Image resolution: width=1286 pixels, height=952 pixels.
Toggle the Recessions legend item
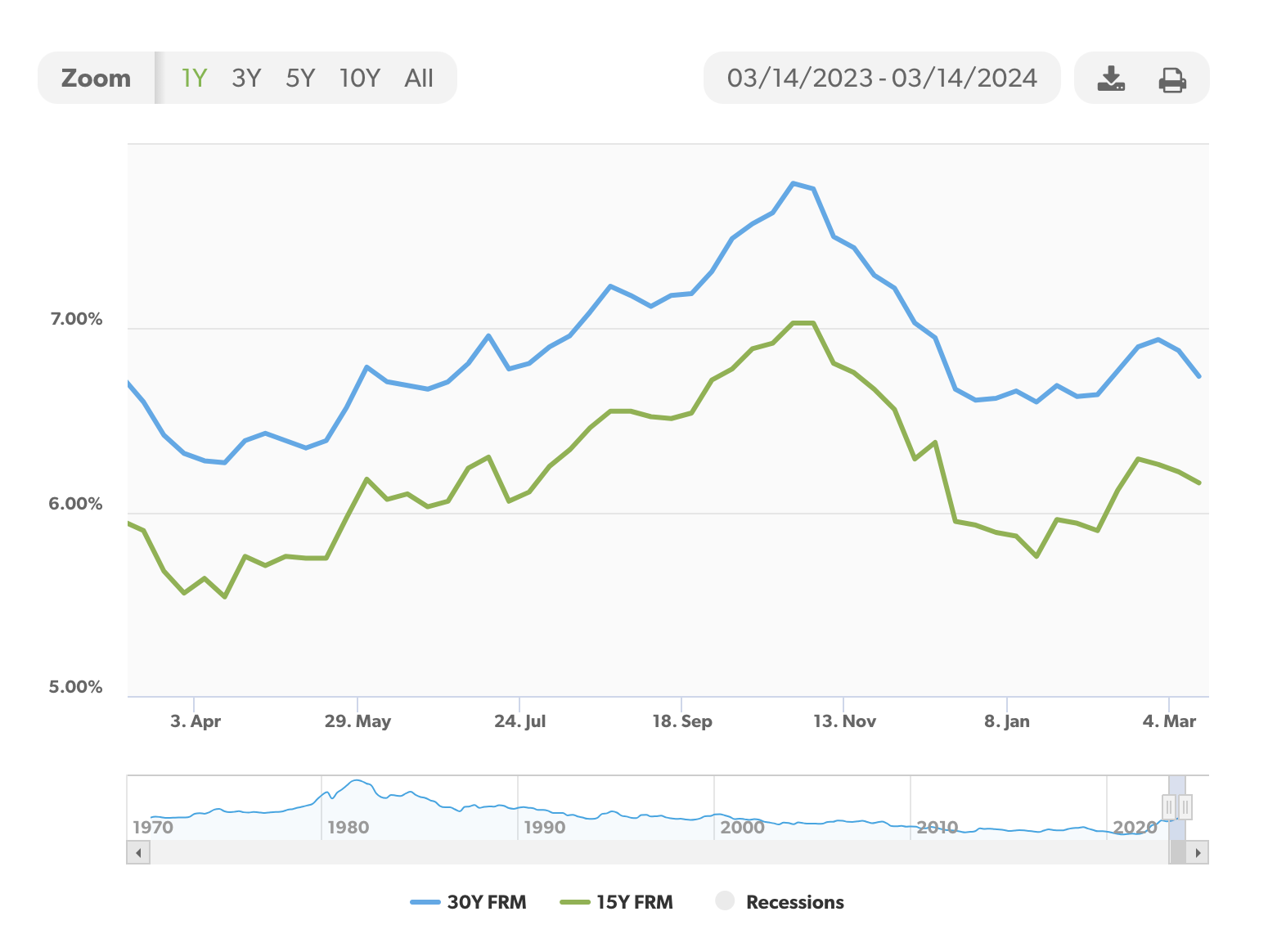[x=794, y=902]
